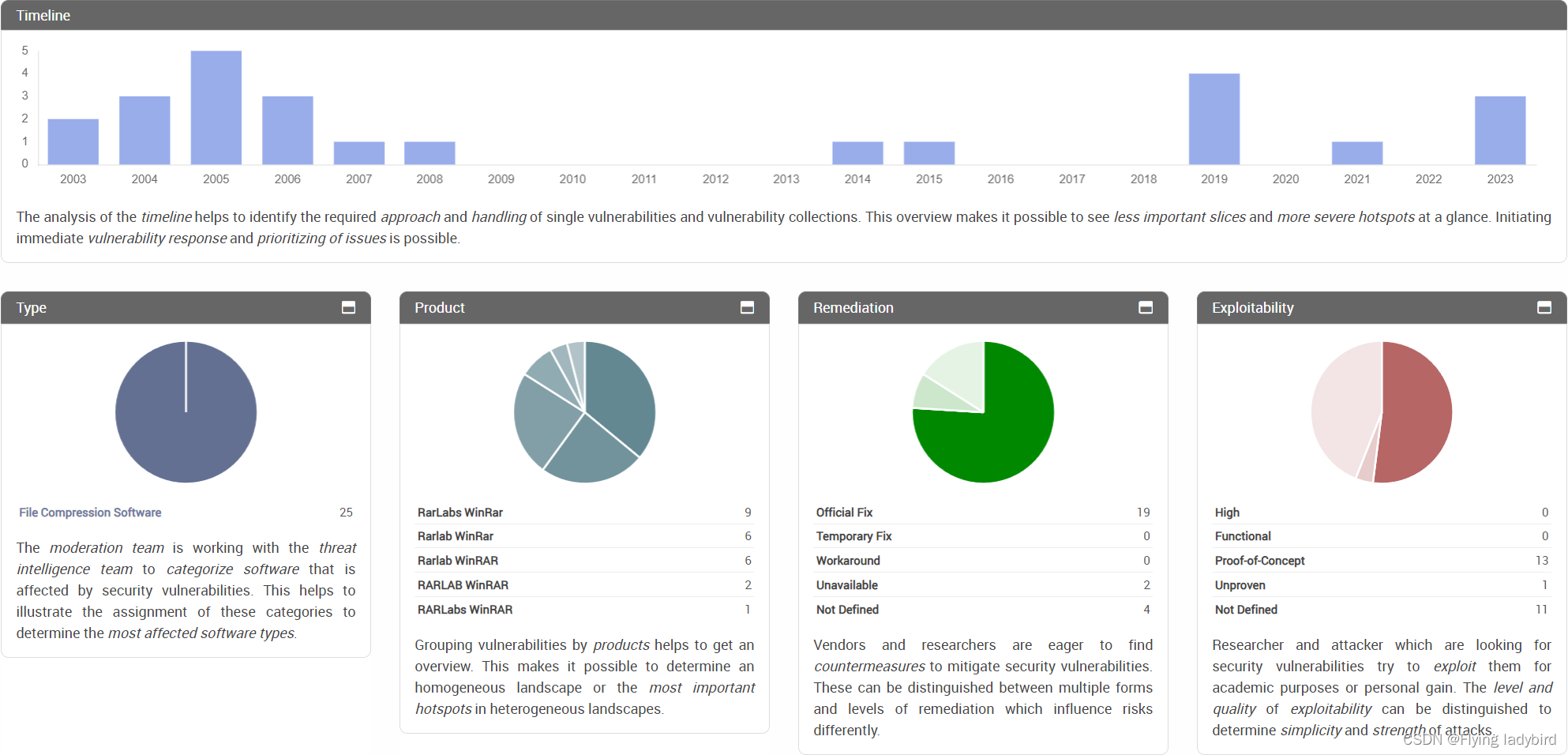Click the count 19 beside Official Fix
Image resolution: width=1568 pixels, height=755 pixels.
[1143, 513]
